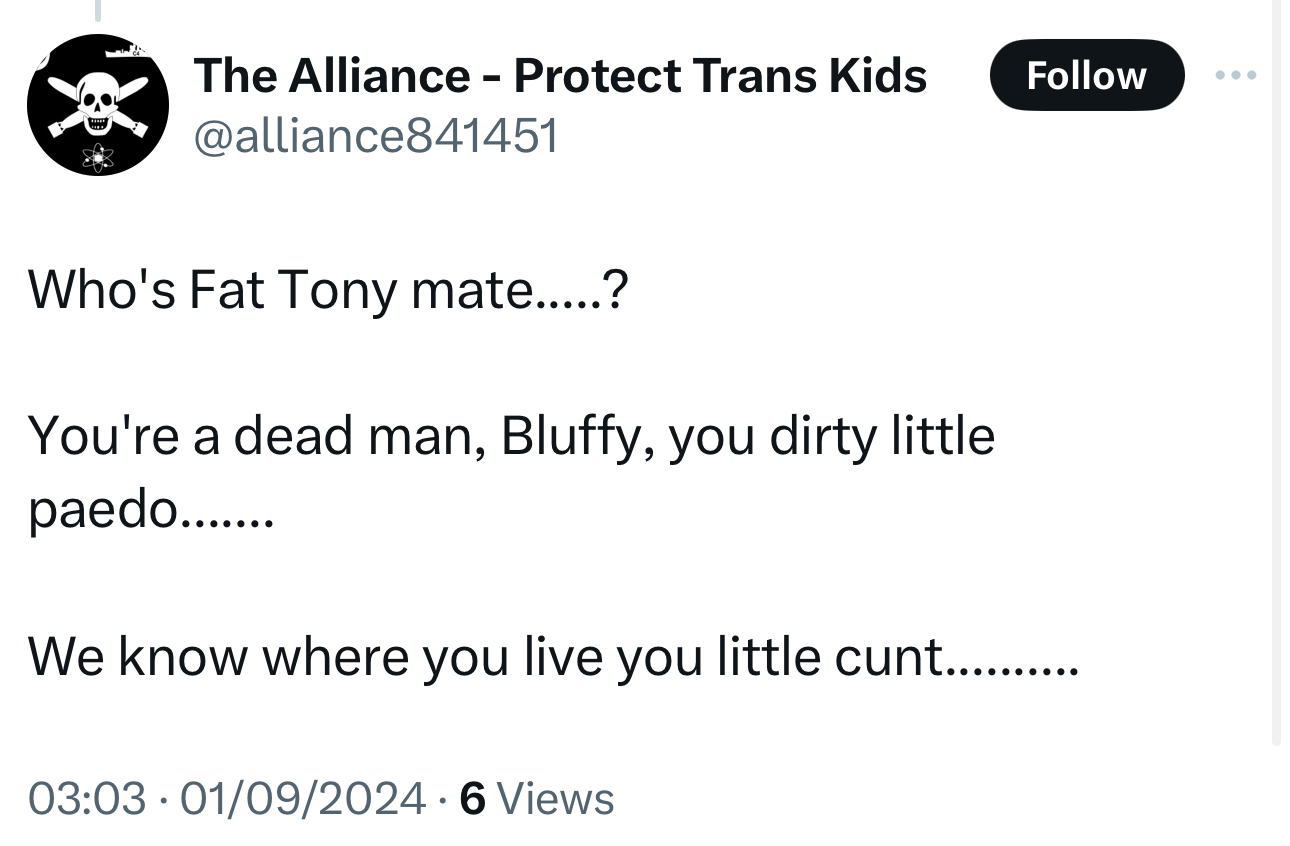Click the 01/09/2024 post date
The width and height of the screenshot is (1290, 846).
300,798
